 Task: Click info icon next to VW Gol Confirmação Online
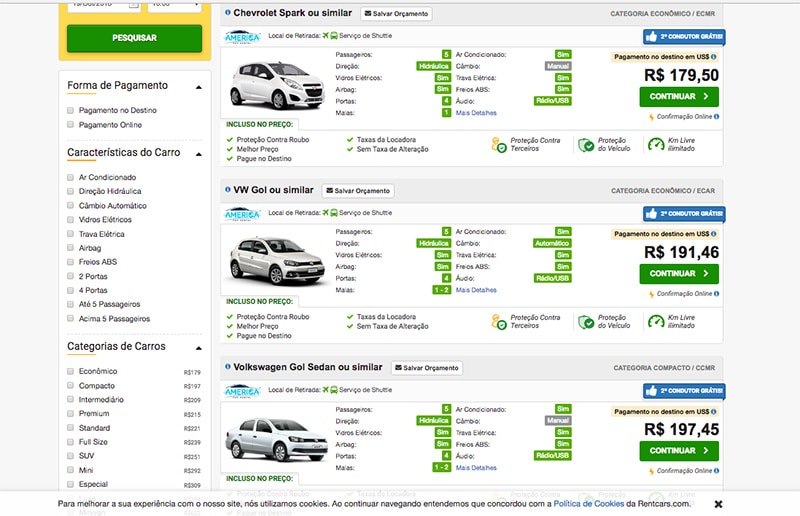click(716, 293)
